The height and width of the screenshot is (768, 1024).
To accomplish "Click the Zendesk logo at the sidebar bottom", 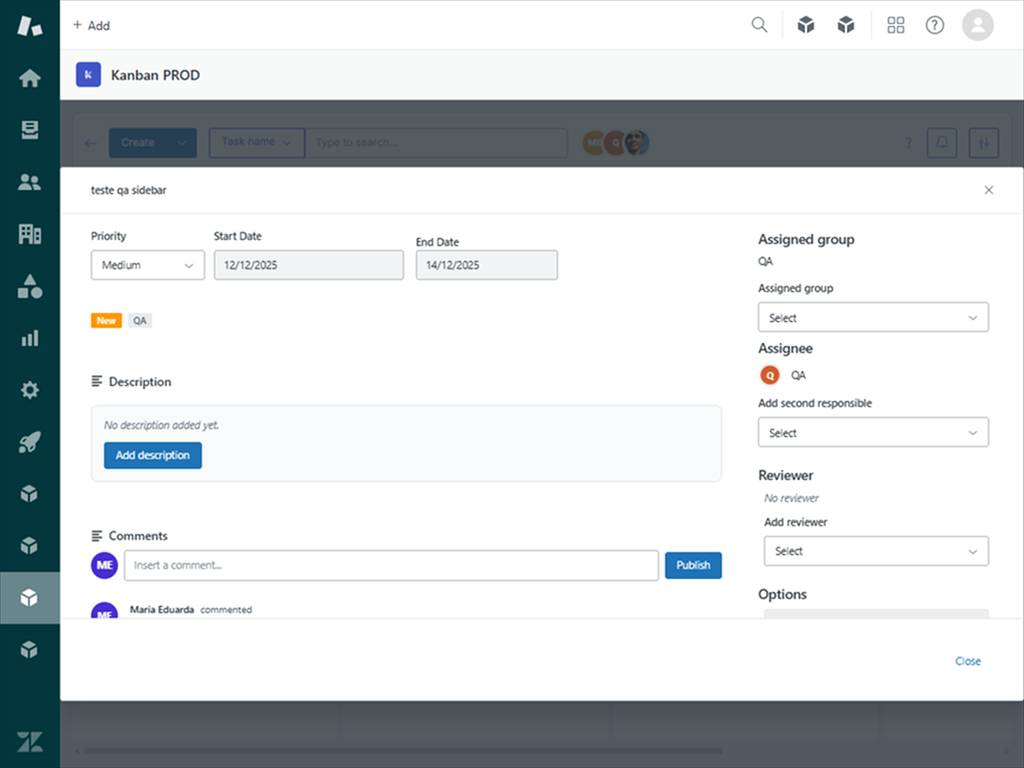I will click(29, 741).
